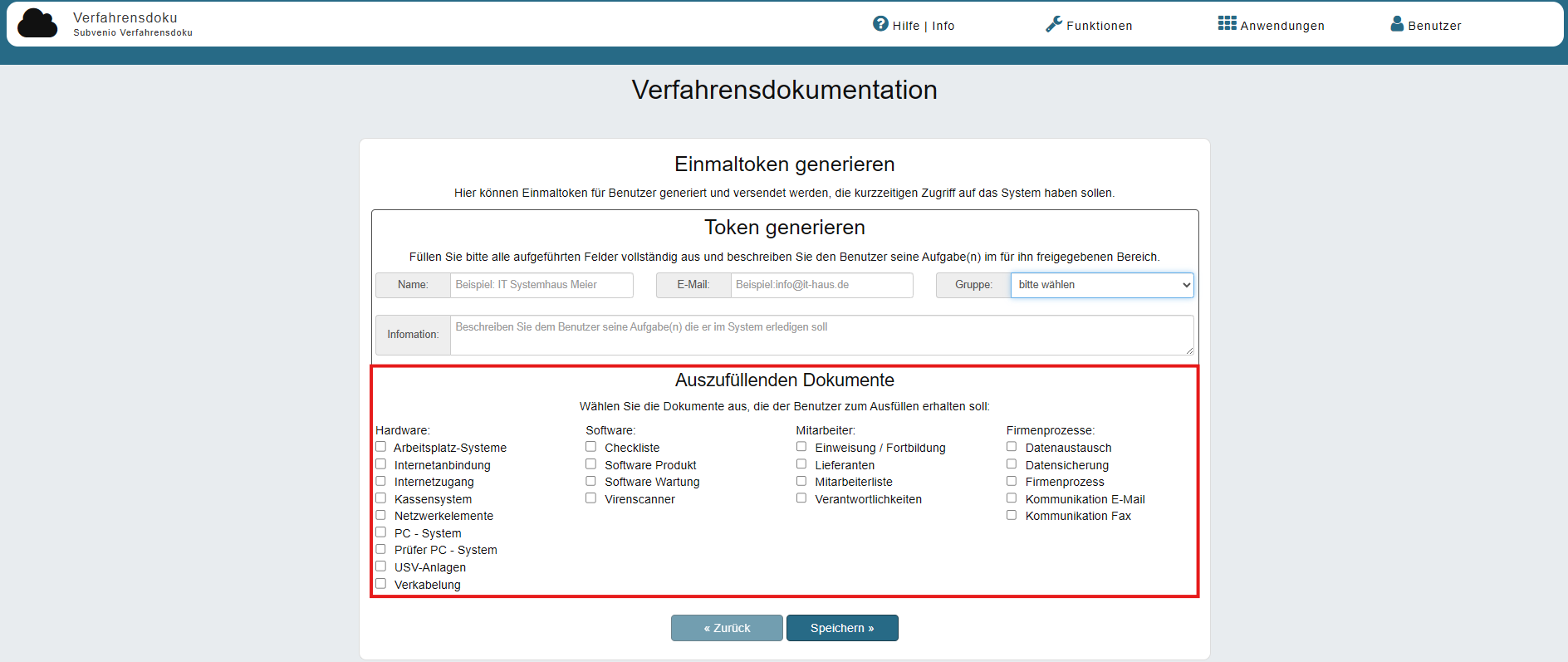This screenshot has width=1568, height=662.
Task: Enable the USV-Anlagen checkbox
Action: point(380,566)
